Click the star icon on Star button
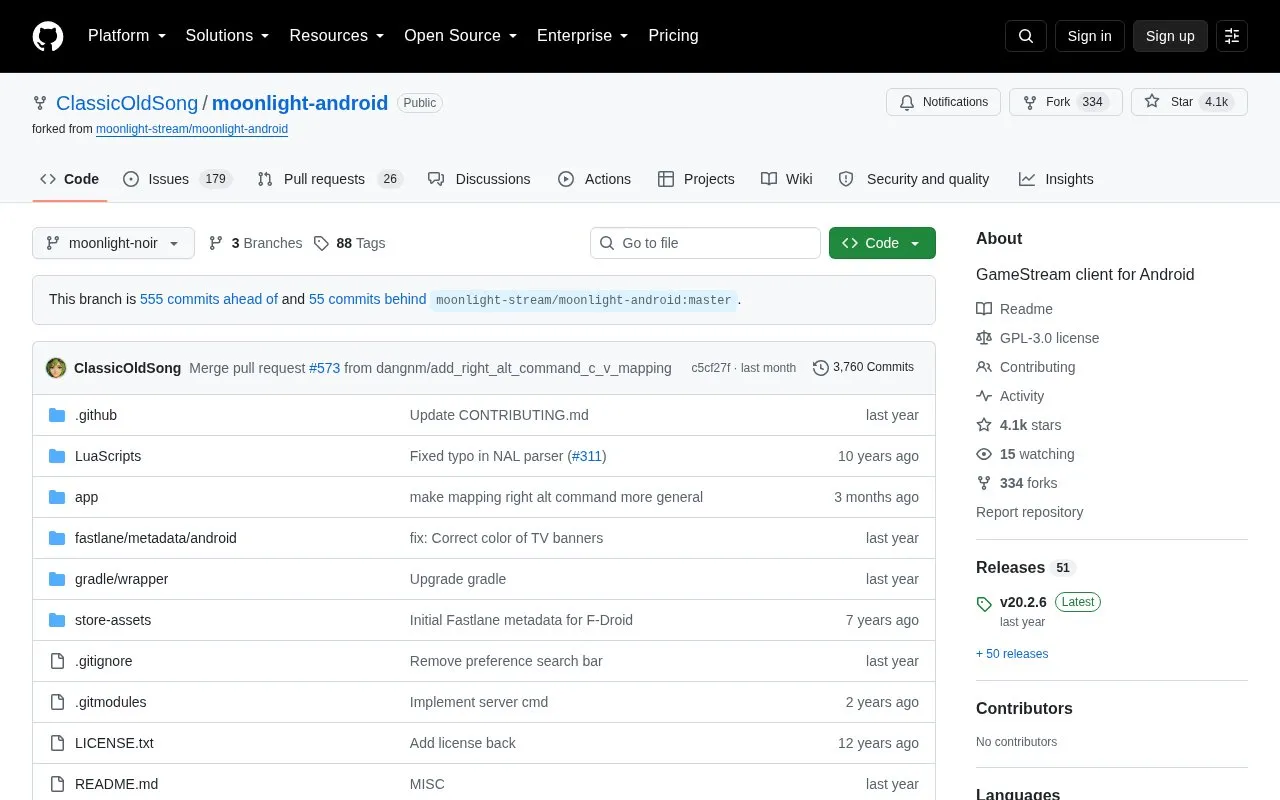The image size is (1280, 800). pos(1152,102)
